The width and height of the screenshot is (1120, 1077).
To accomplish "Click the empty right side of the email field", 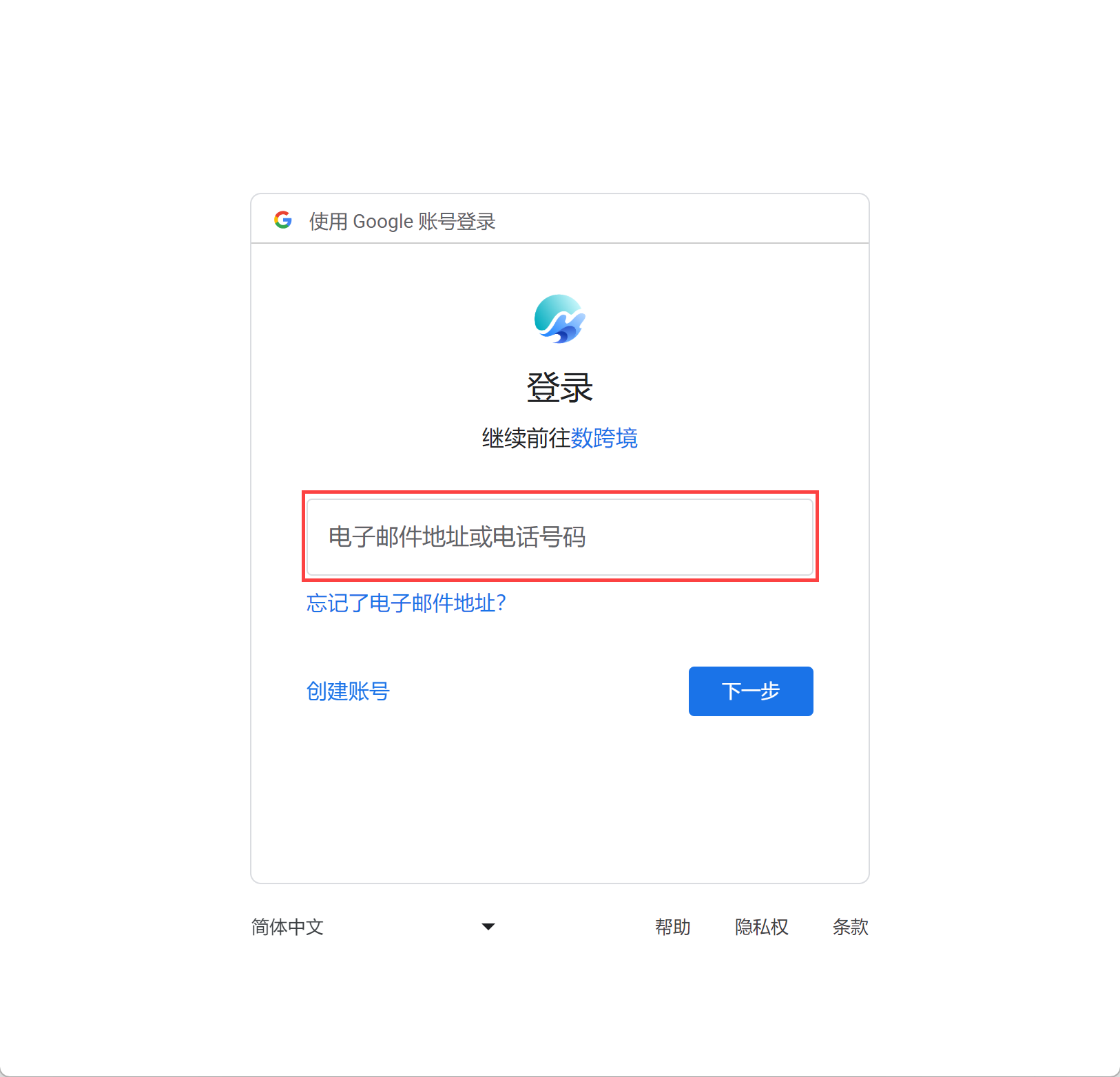I will (699, 537).
